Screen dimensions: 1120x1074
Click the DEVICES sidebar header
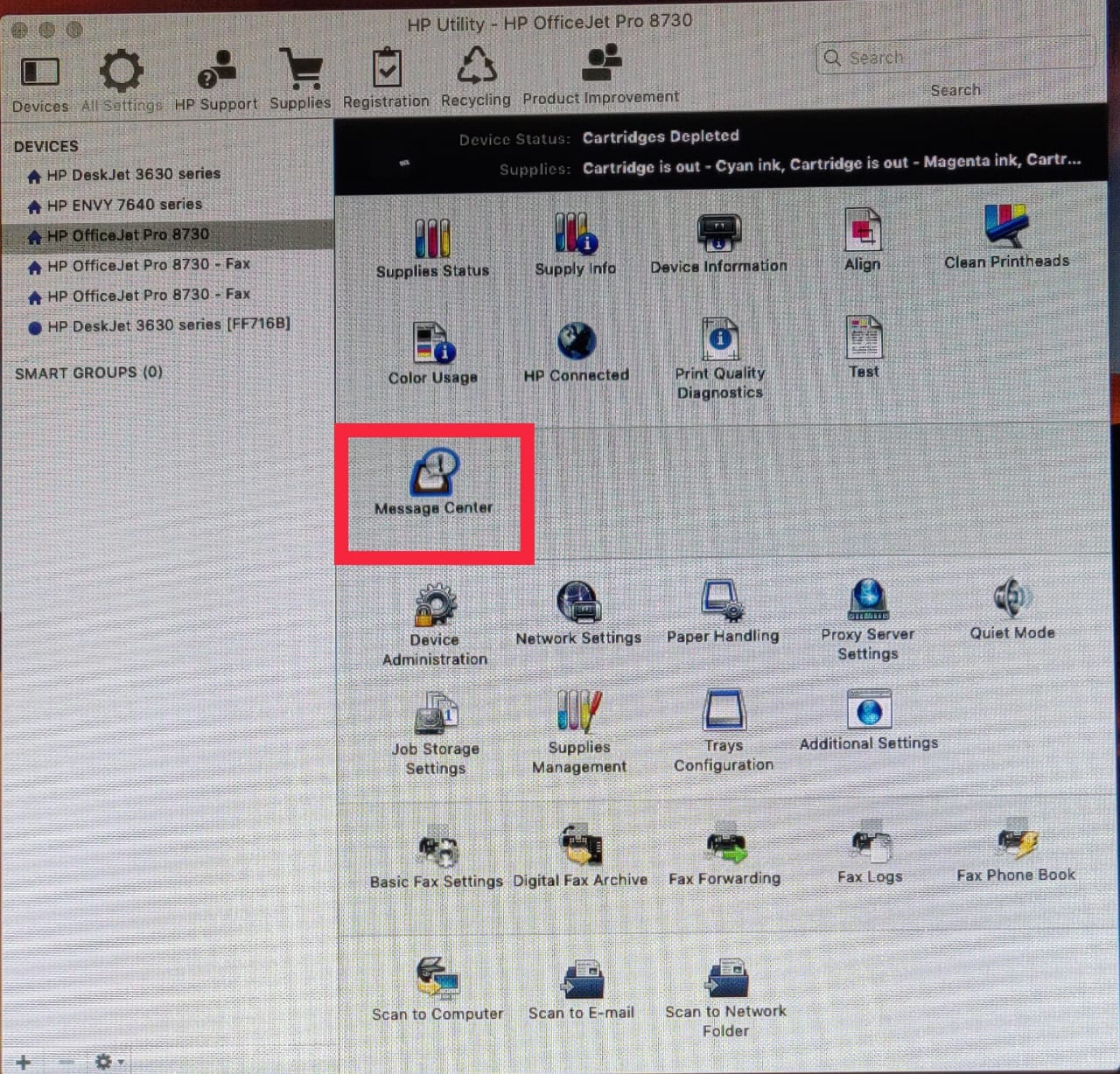pos(45,146)
